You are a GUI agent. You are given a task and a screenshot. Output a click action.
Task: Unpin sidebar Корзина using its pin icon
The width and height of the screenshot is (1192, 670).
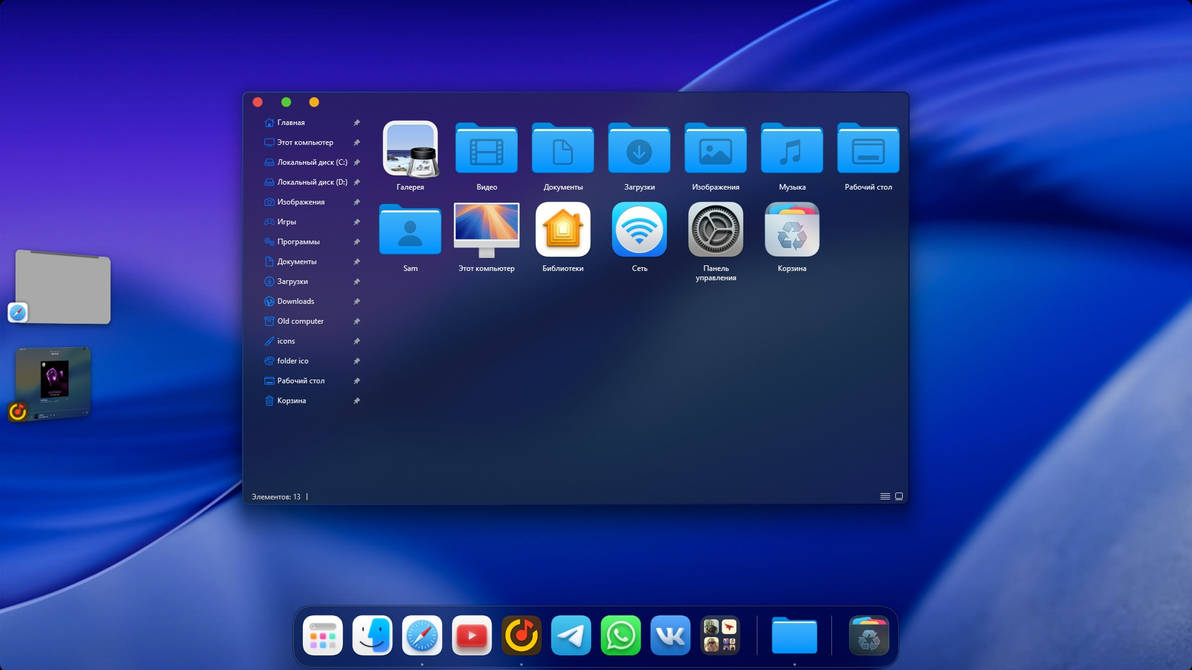(x=357, y=401)
